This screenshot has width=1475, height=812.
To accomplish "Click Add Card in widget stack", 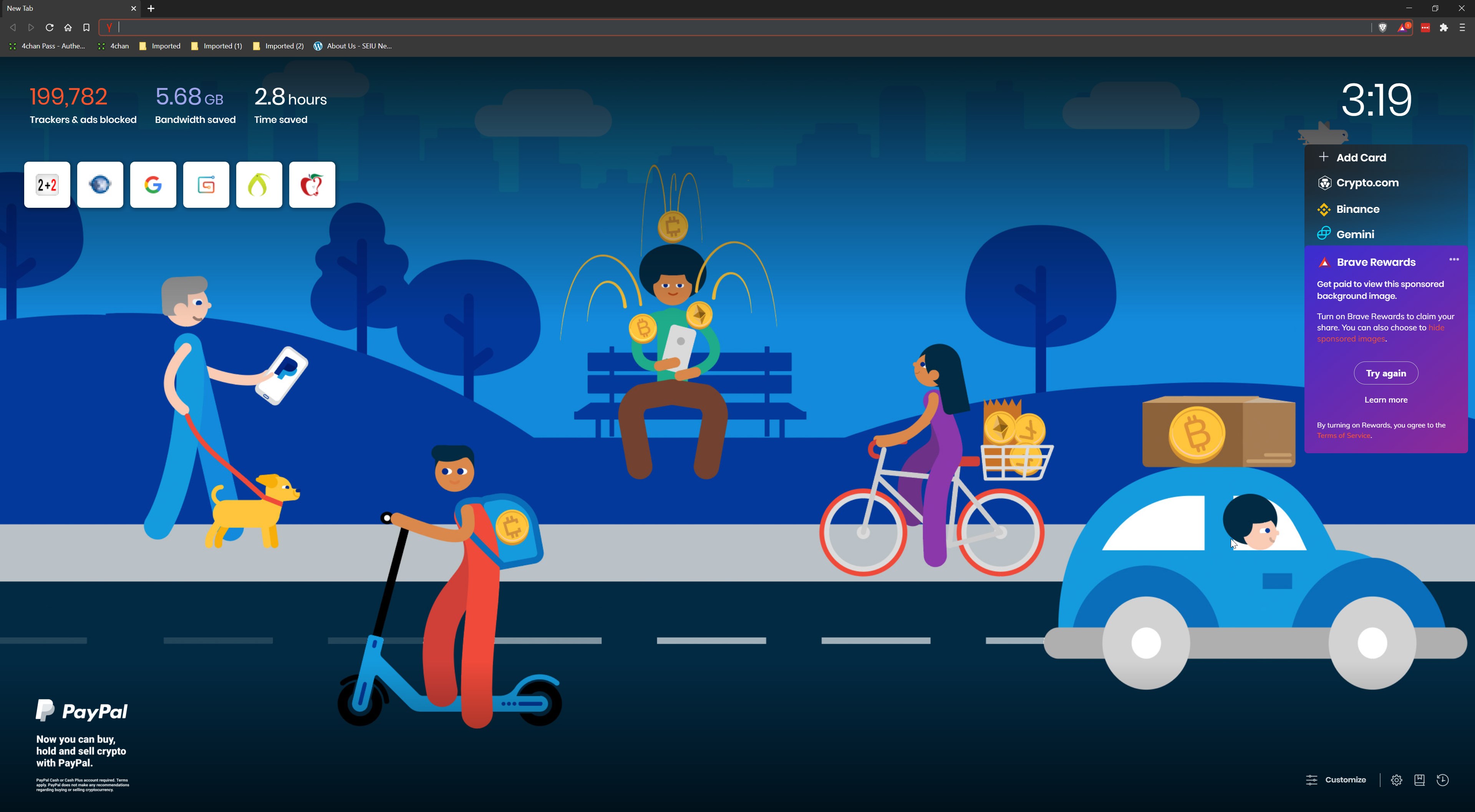I will 1352,157.
